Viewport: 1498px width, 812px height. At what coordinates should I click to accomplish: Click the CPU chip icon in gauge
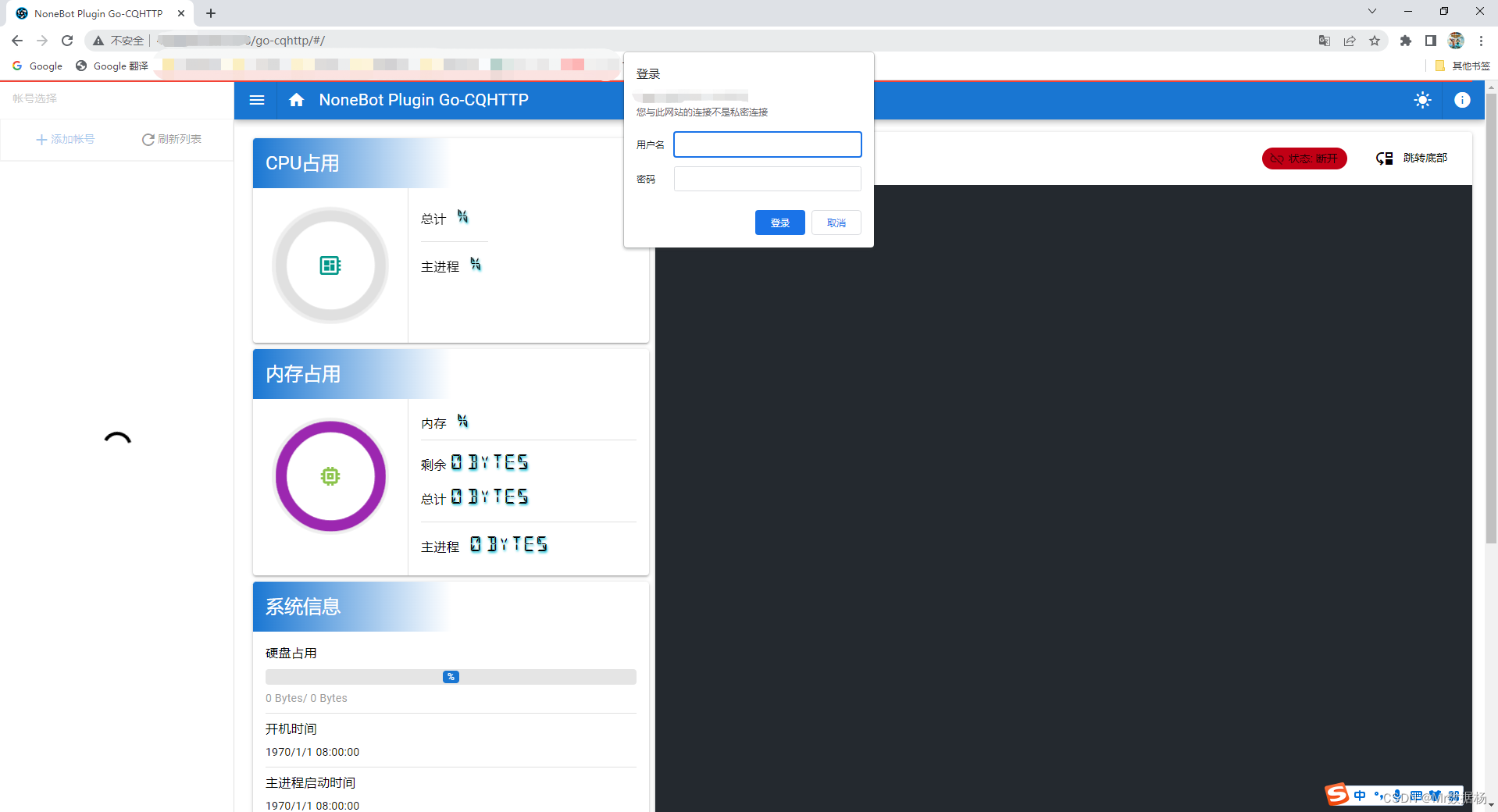(330, 265)
